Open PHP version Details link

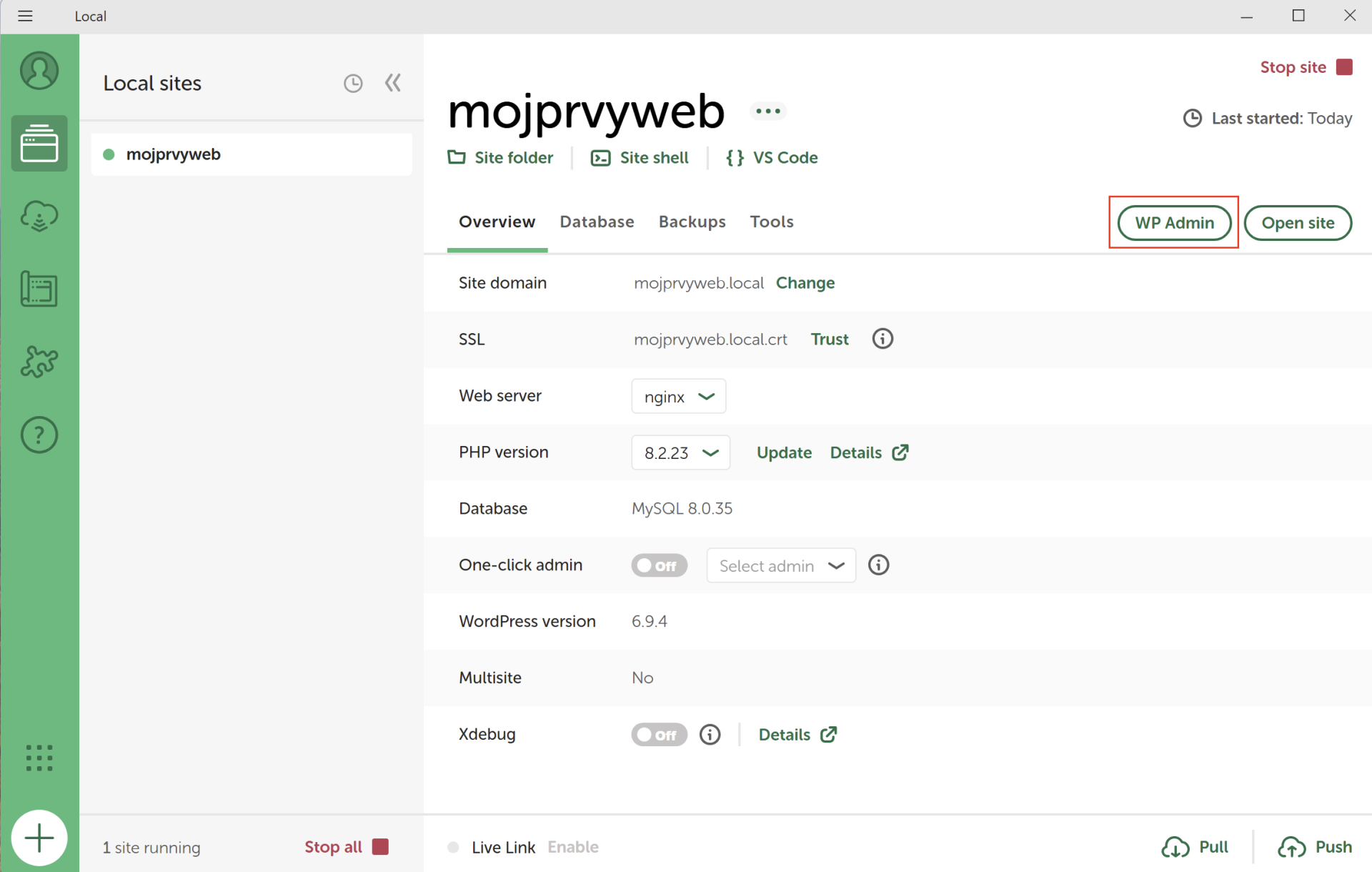[x=869, y=452]
